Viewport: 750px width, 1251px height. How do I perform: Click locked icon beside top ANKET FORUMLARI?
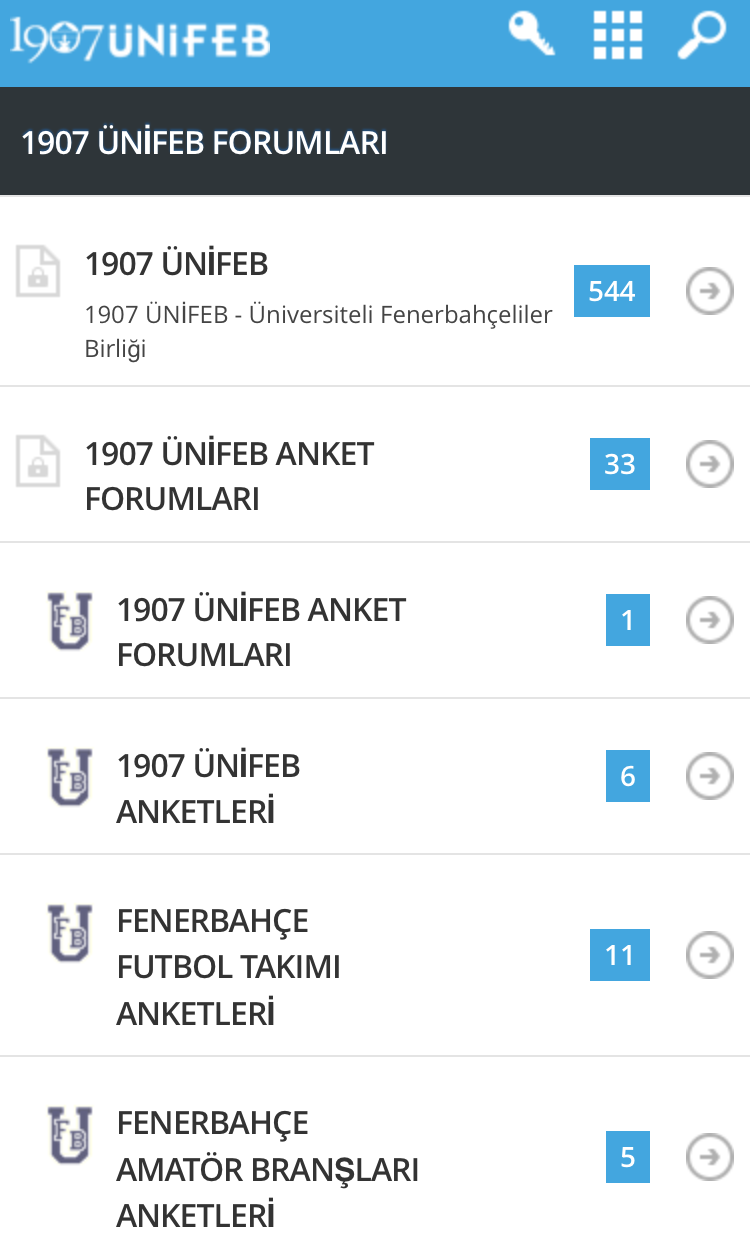pos(38,461)
